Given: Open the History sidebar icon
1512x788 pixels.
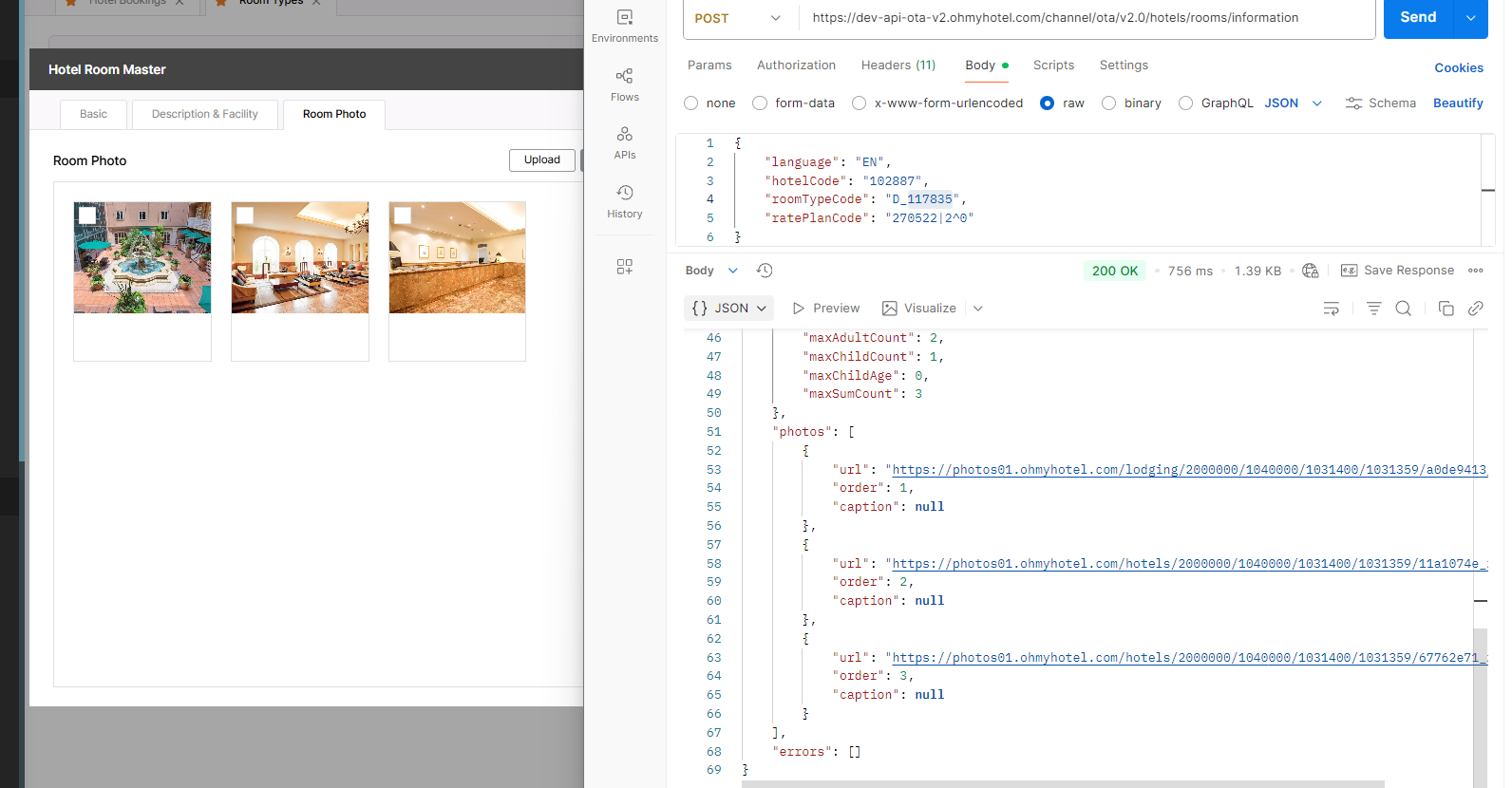Looking at the screenshot, I should coord(624,201).
